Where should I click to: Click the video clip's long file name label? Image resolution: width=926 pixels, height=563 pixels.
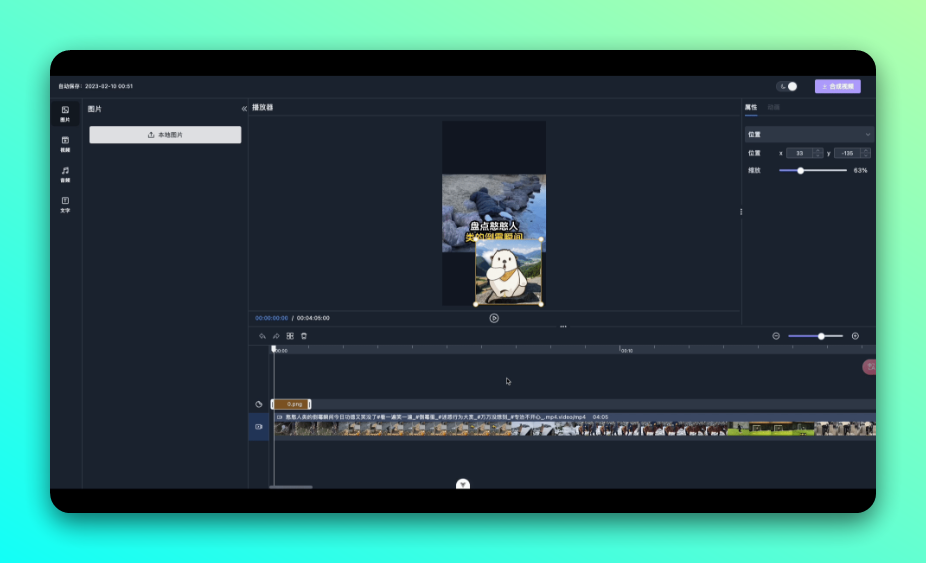point(435,417)
